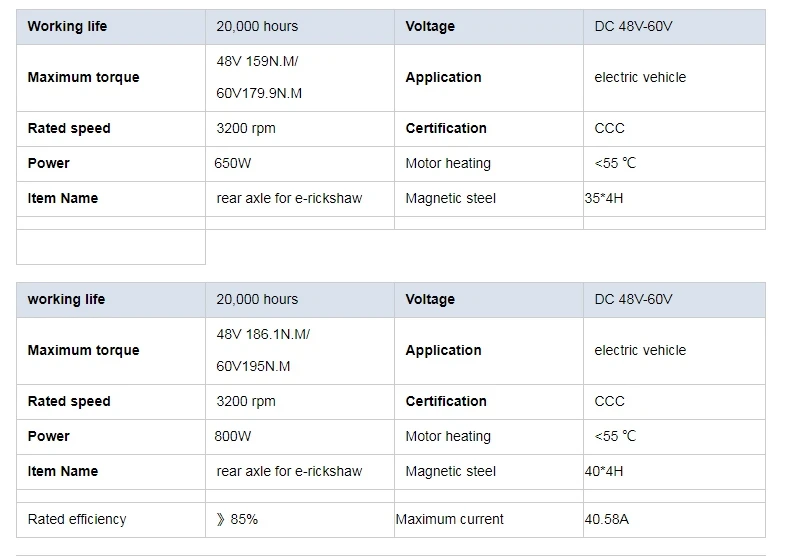Click Maximum torque label beside 48V 159N.M/
Image resolution: width=800 pixels, height=556 pixels.
[83, 77]
